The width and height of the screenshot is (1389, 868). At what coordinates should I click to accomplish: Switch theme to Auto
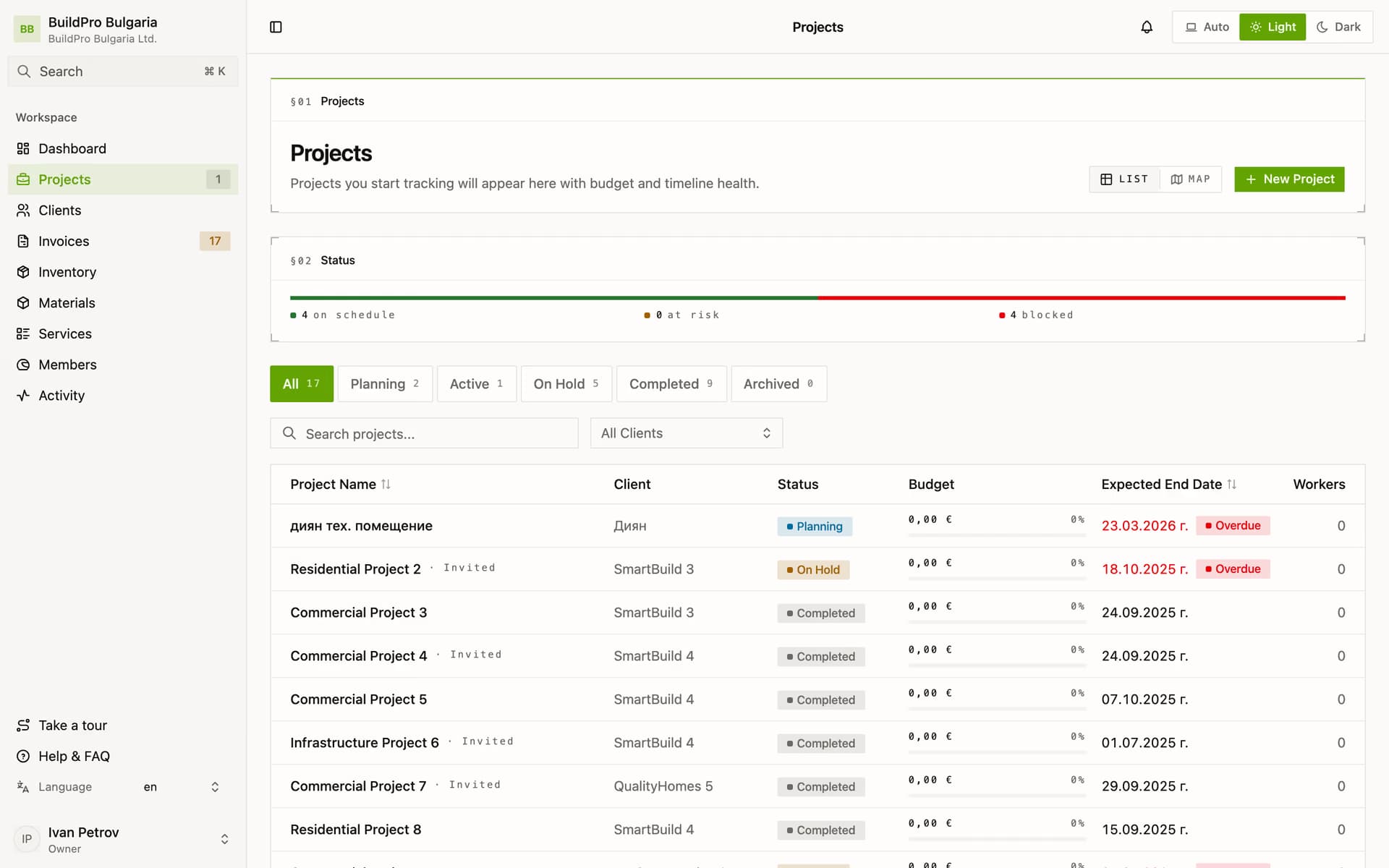coord(1207,27)
